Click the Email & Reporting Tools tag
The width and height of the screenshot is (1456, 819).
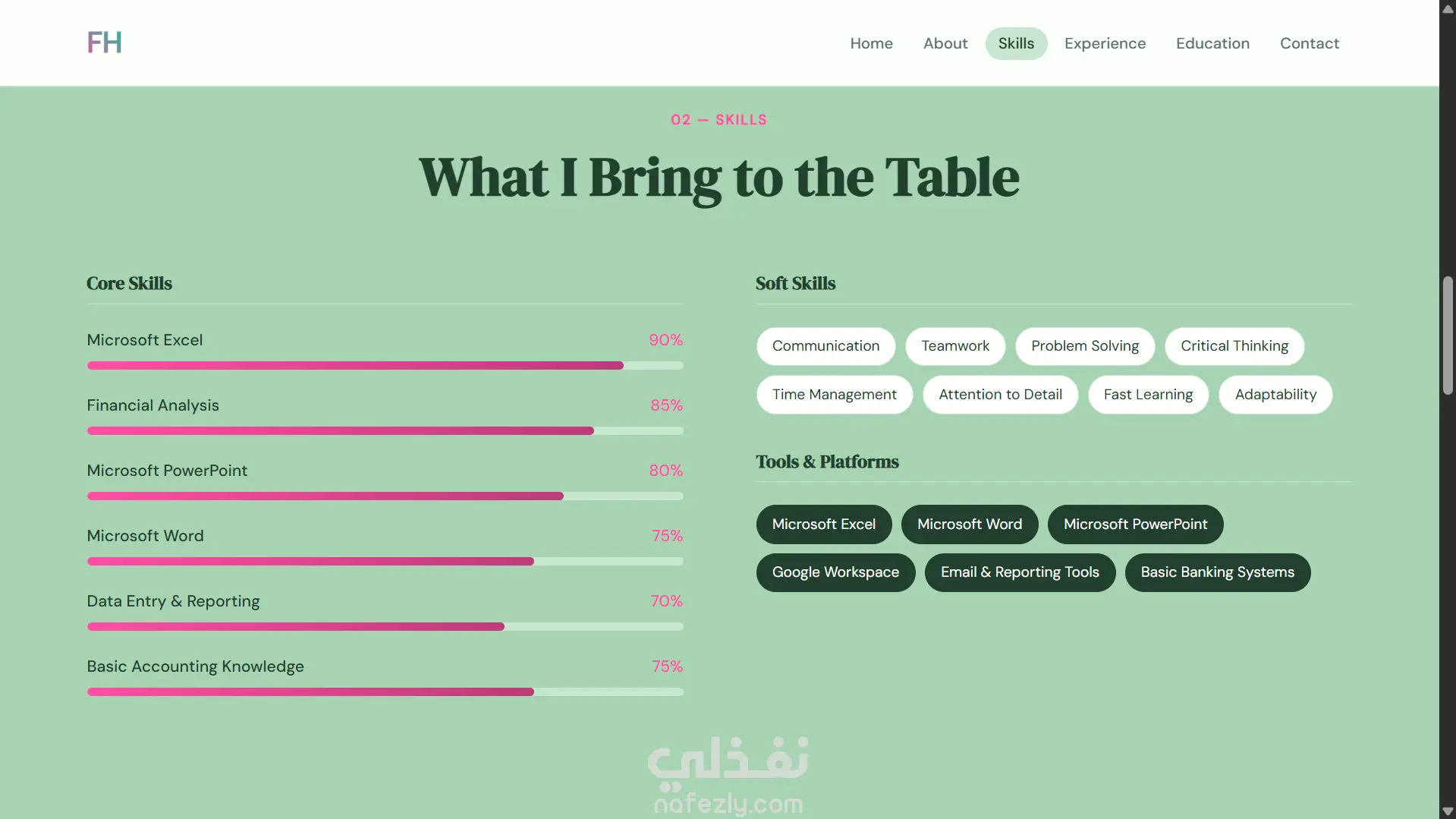pyautogui.click(x=1020, y=572)
